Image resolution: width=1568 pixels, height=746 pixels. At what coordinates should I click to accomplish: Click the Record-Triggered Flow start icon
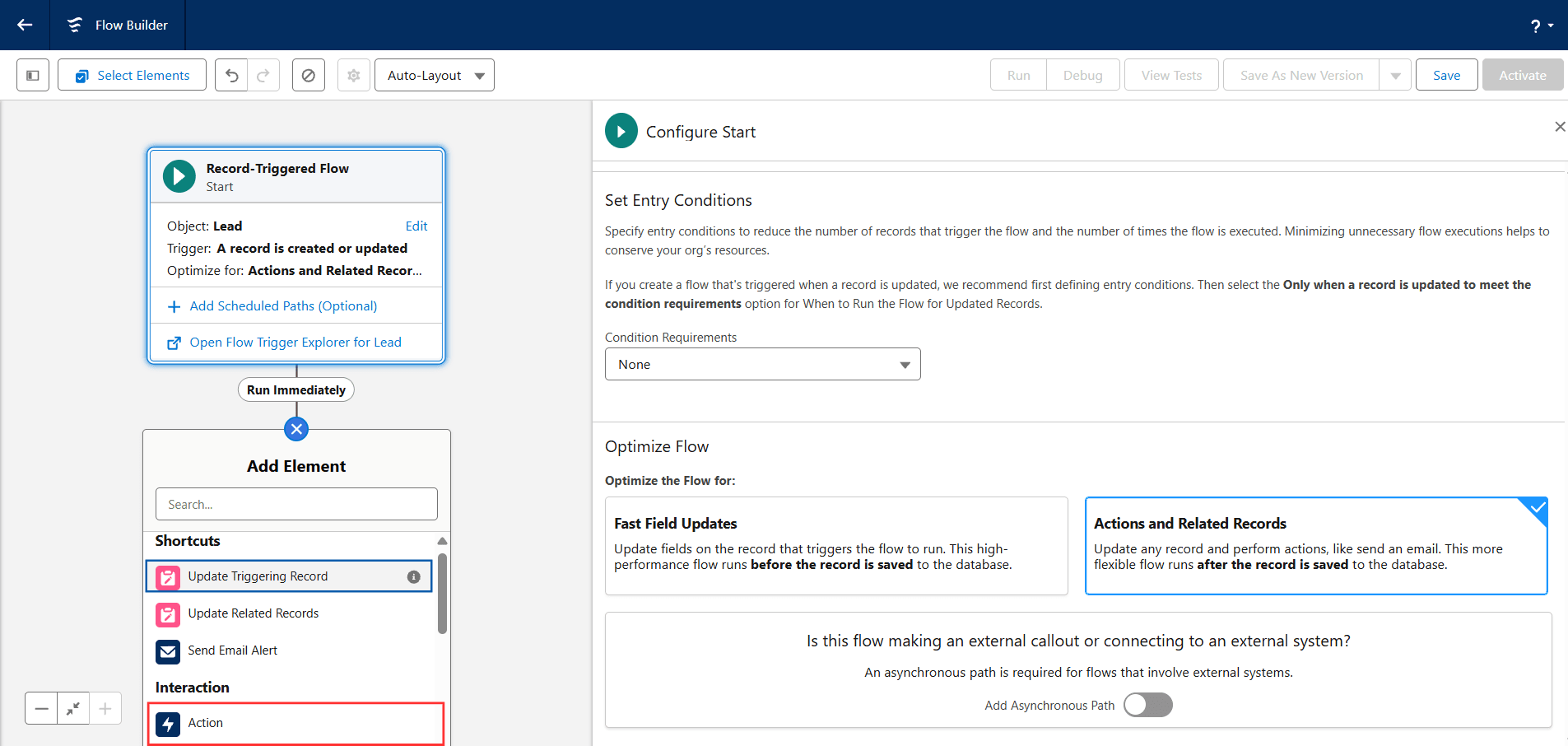[179, 176]
